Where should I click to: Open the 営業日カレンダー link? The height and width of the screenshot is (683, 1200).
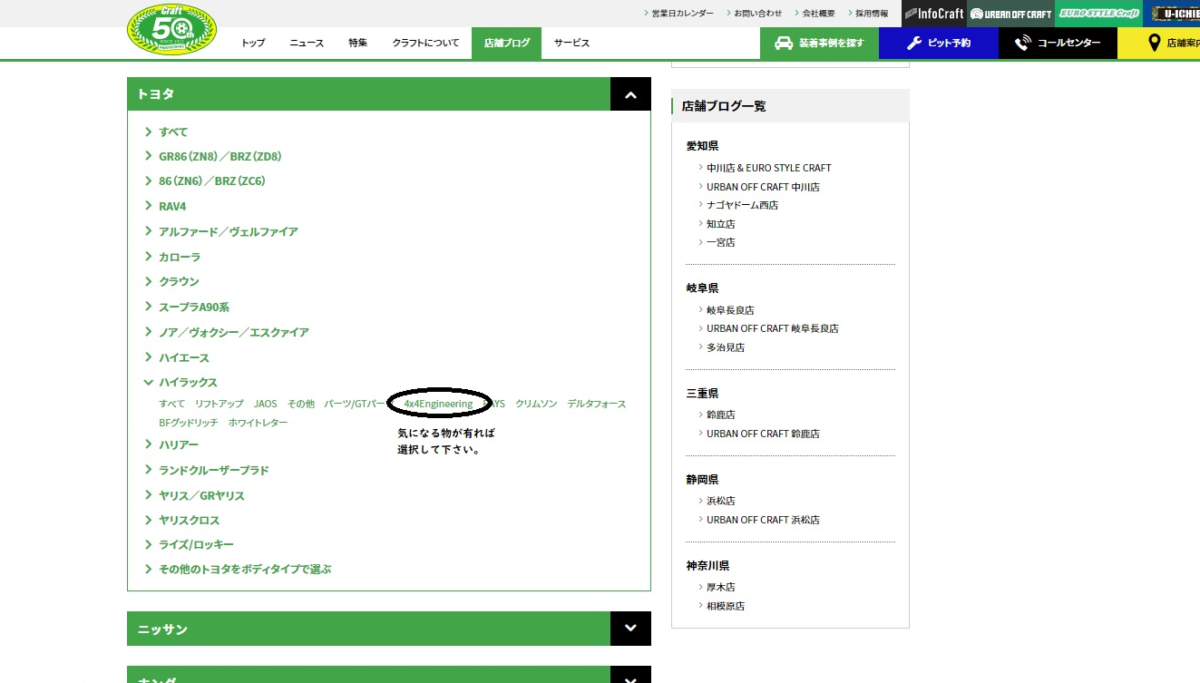[x=682, y=13]
